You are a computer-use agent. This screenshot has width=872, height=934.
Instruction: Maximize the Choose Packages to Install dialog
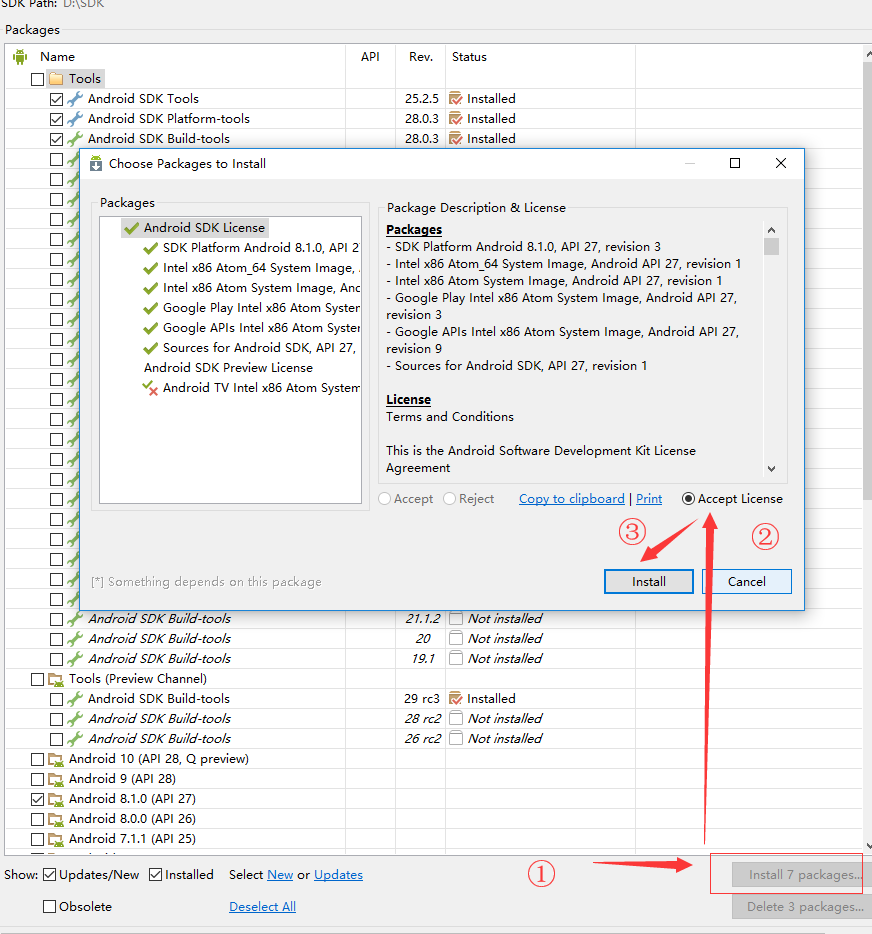coord(735,163)
